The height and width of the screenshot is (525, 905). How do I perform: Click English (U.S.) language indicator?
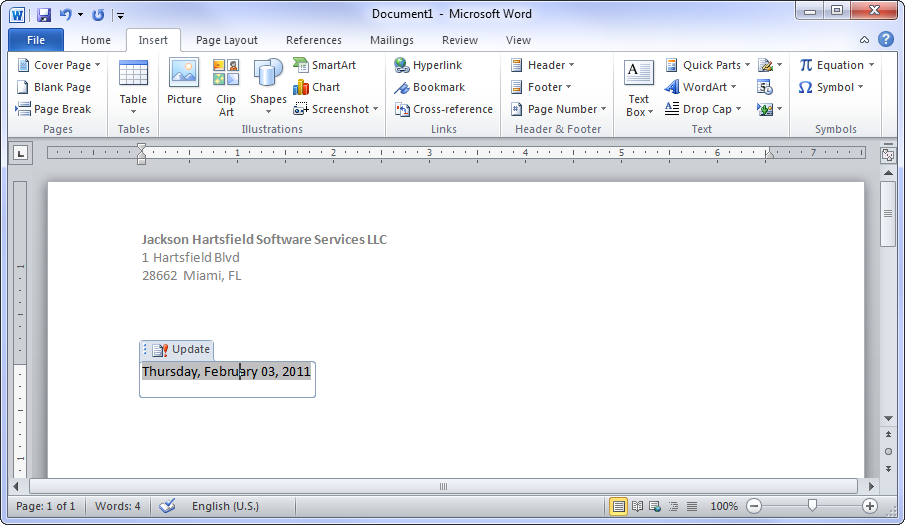[225, 506]
